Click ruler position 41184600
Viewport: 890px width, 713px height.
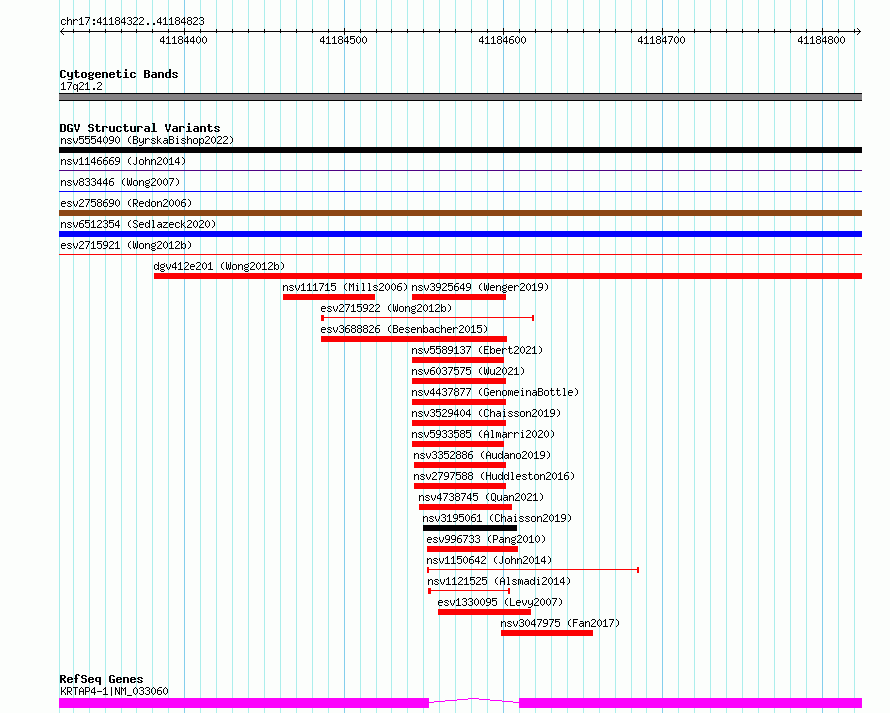502,40
